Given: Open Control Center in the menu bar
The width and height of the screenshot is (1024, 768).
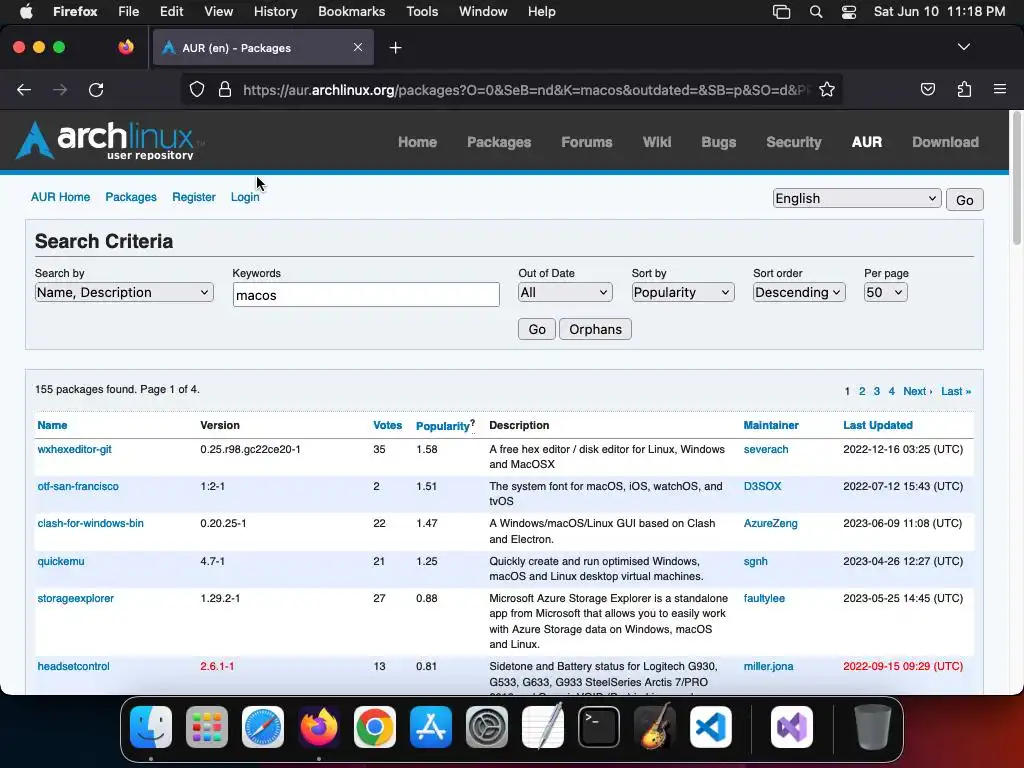Looking at the screenshot, I should pos(848,12).
